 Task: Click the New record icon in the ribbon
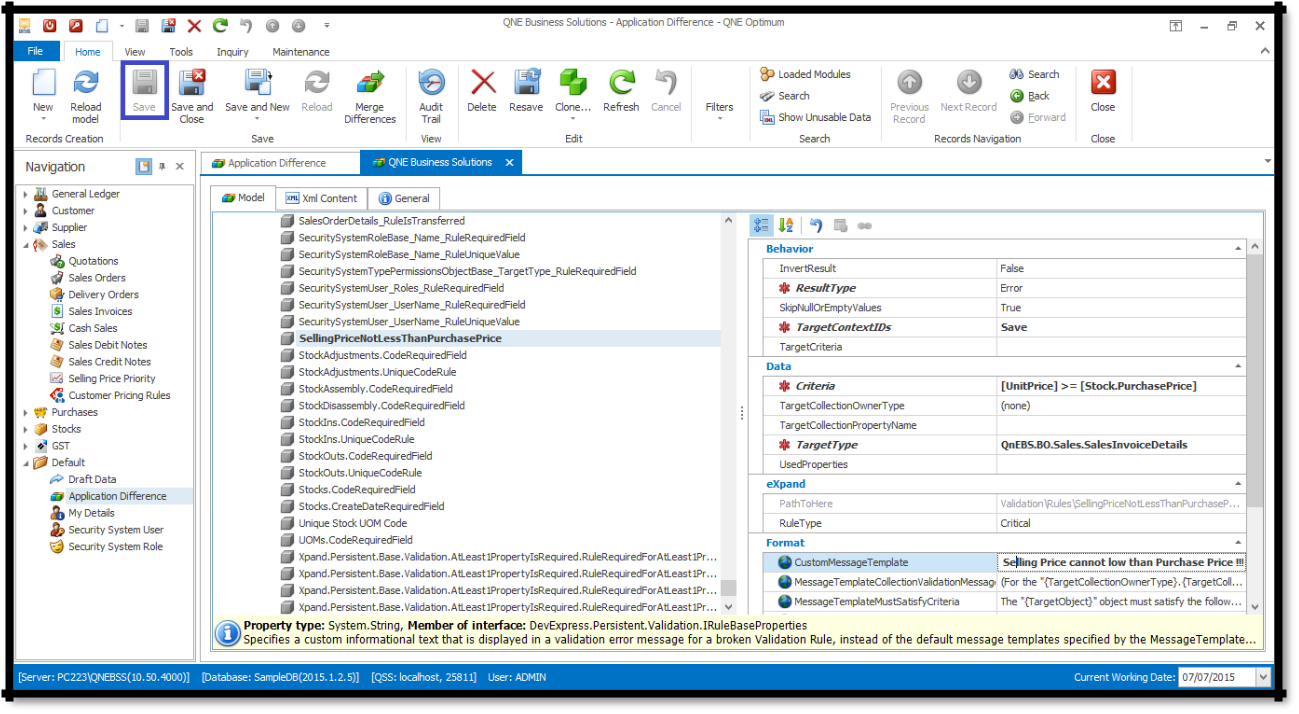click(x=43, y=82)
